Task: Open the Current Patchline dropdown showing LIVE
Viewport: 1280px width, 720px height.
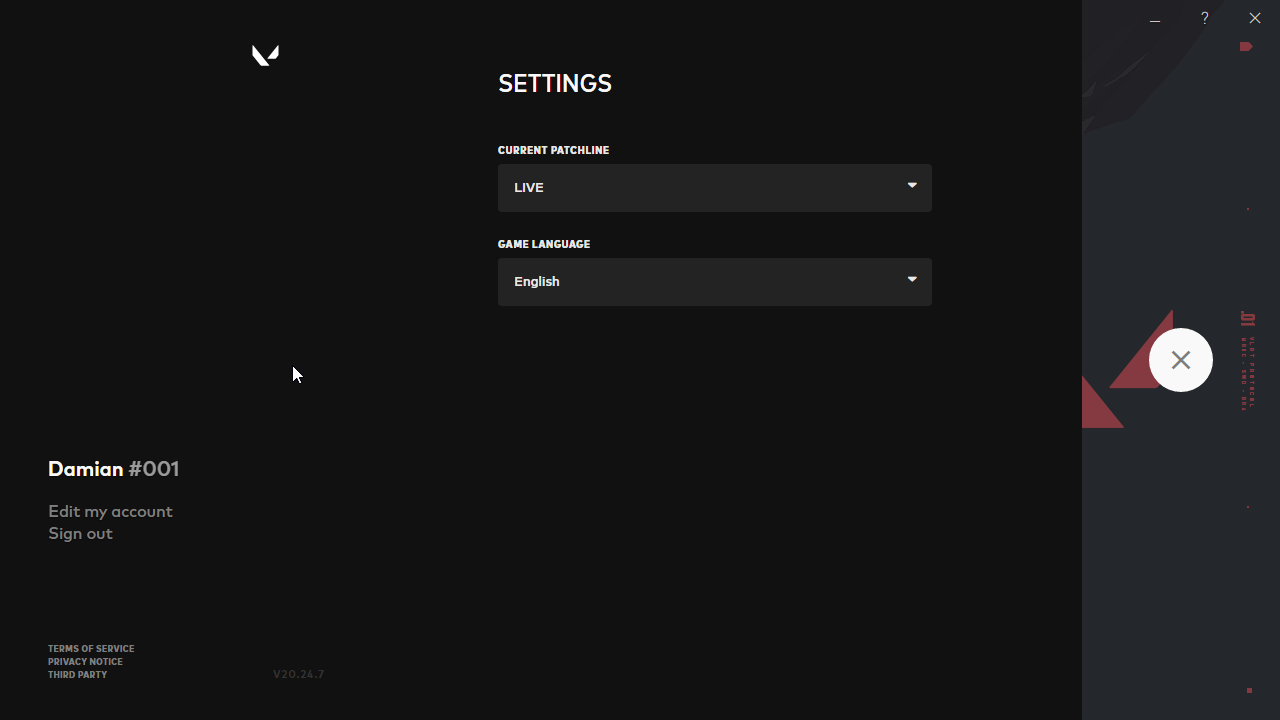Action: (x=700, y=188)
